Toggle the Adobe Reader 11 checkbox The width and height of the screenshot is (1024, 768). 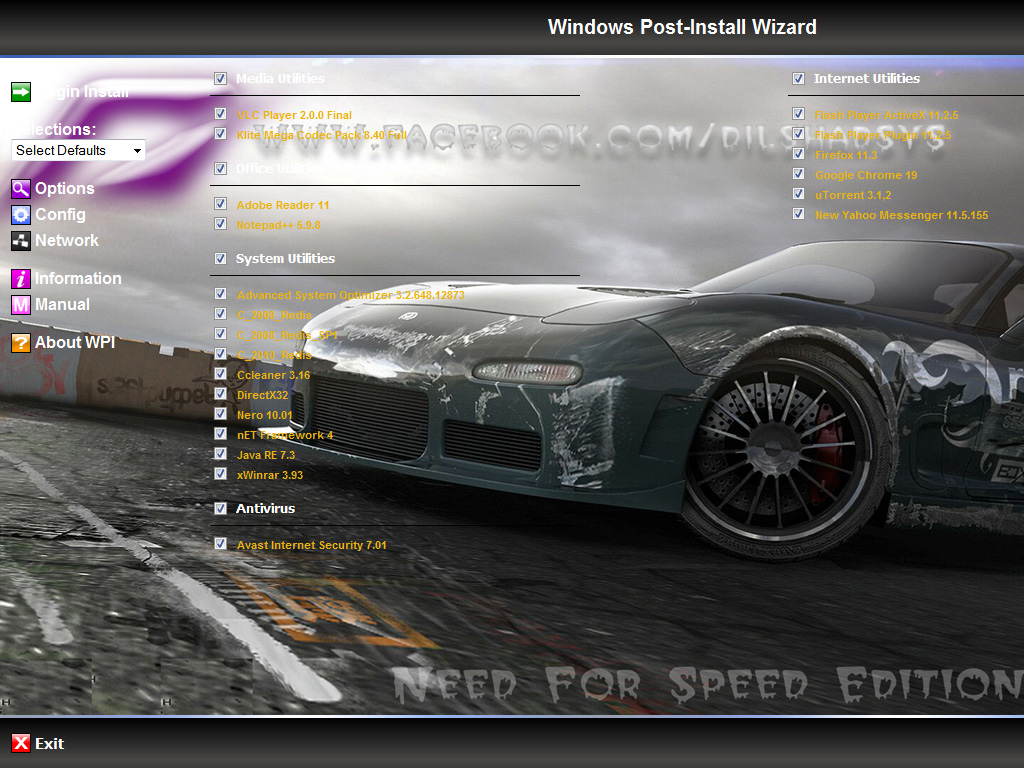coord(220,204)
